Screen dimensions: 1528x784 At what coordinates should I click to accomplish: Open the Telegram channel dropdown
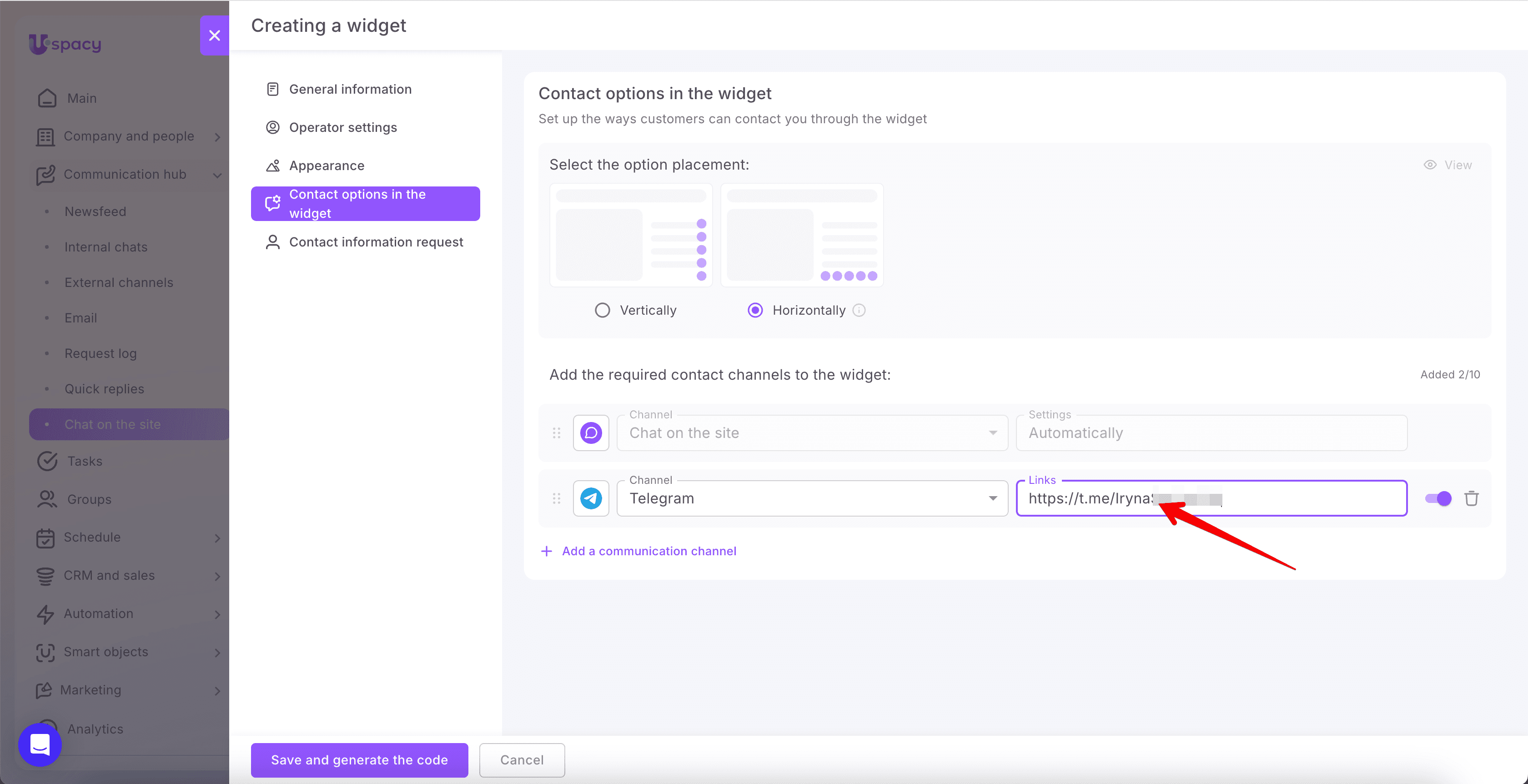pos(812,499)
